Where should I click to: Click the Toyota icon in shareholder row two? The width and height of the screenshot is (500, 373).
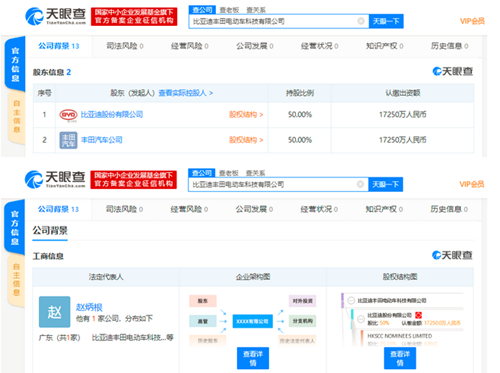click(x=68, y=140)
